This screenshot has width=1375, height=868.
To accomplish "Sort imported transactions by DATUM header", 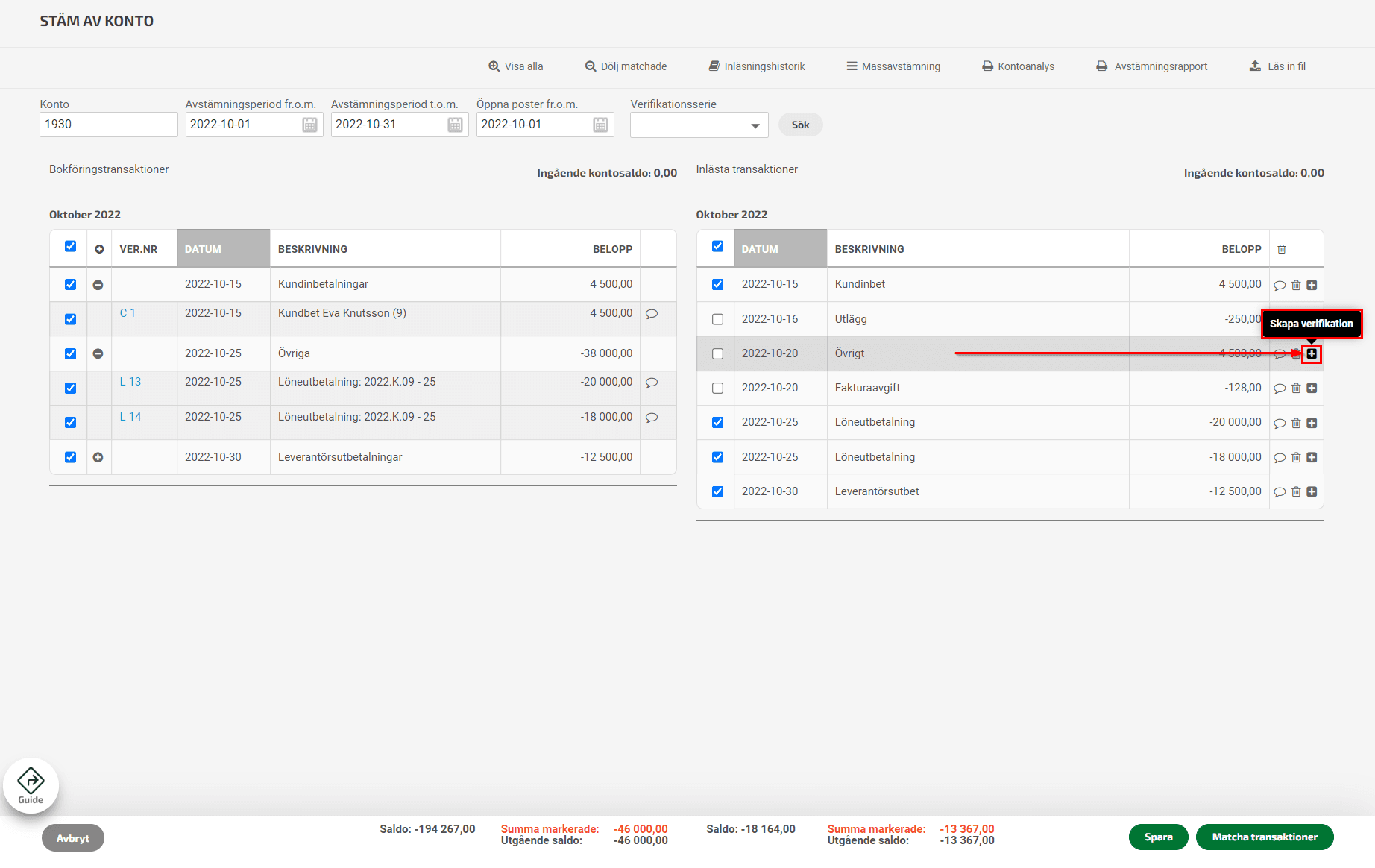I will (x=780, y=248).
